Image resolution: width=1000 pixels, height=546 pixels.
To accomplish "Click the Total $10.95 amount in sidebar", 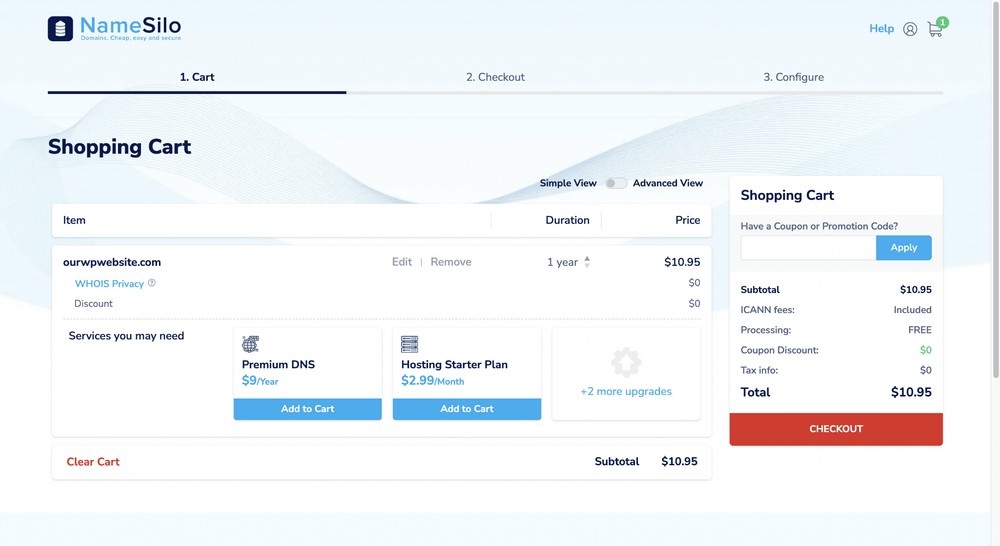I will coord(911,392).
